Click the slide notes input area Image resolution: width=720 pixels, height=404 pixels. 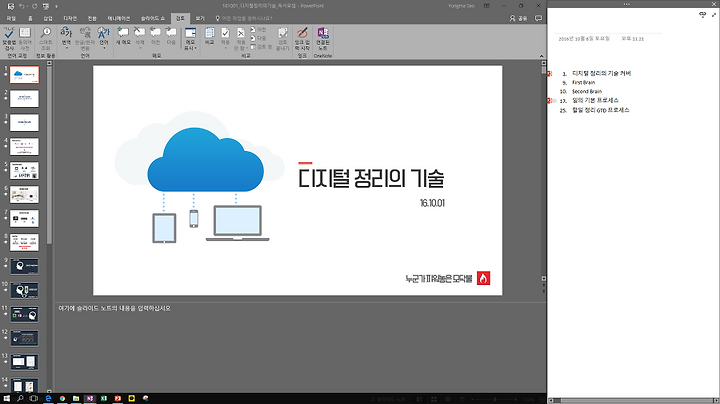(299, 347)
